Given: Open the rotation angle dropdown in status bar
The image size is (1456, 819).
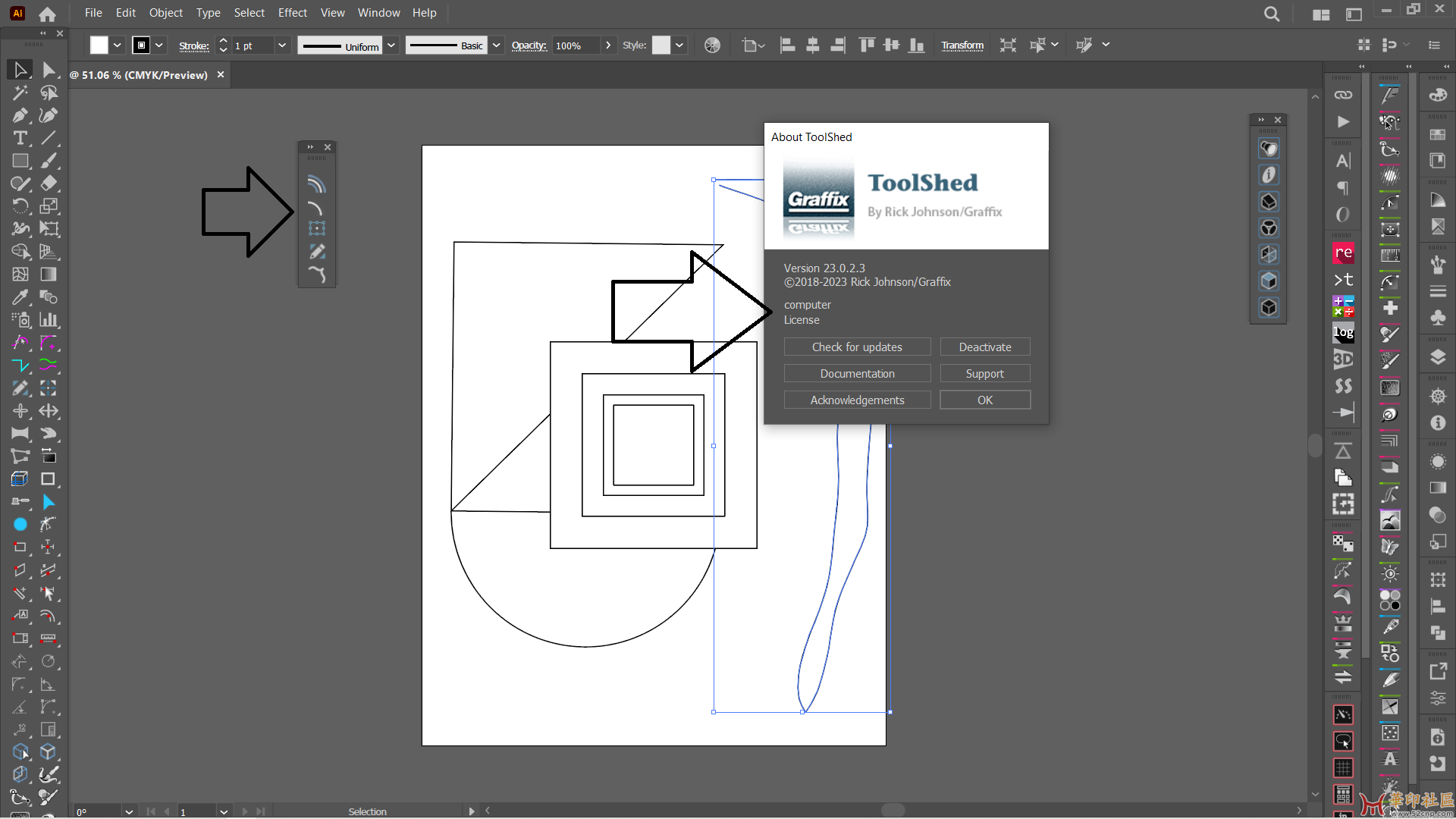Looking at the screenshot, I should (129, 811).
